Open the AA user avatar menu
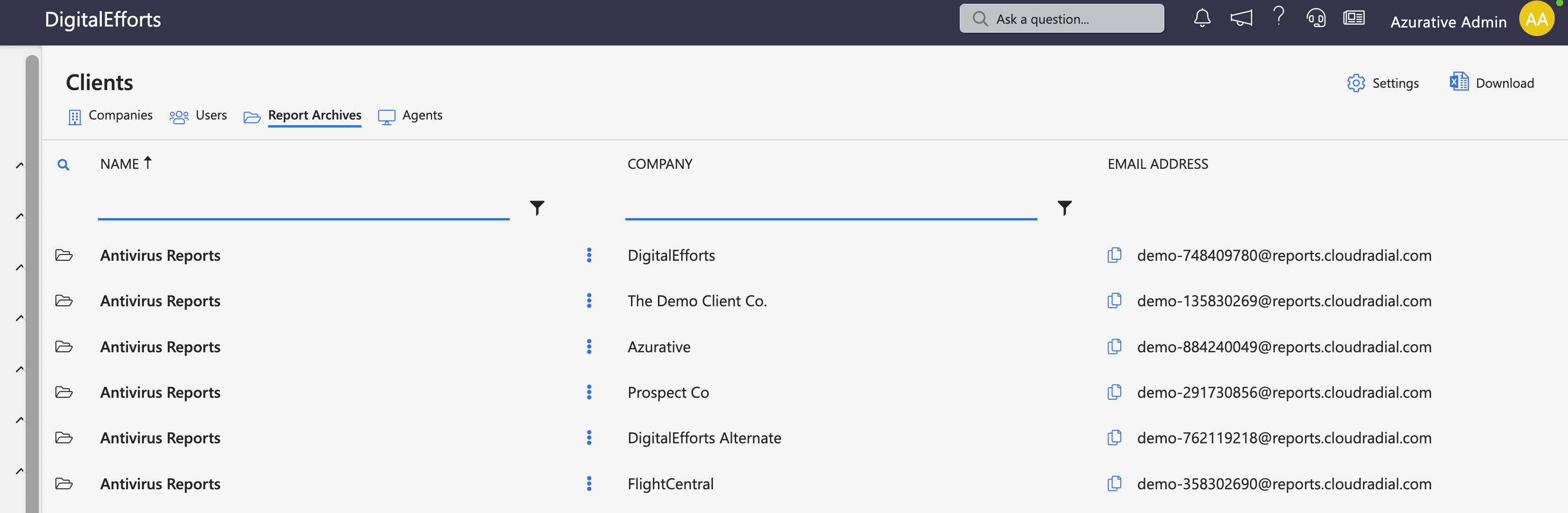The width and height of the screenshot is (1568, 513). click(1536, 19)
